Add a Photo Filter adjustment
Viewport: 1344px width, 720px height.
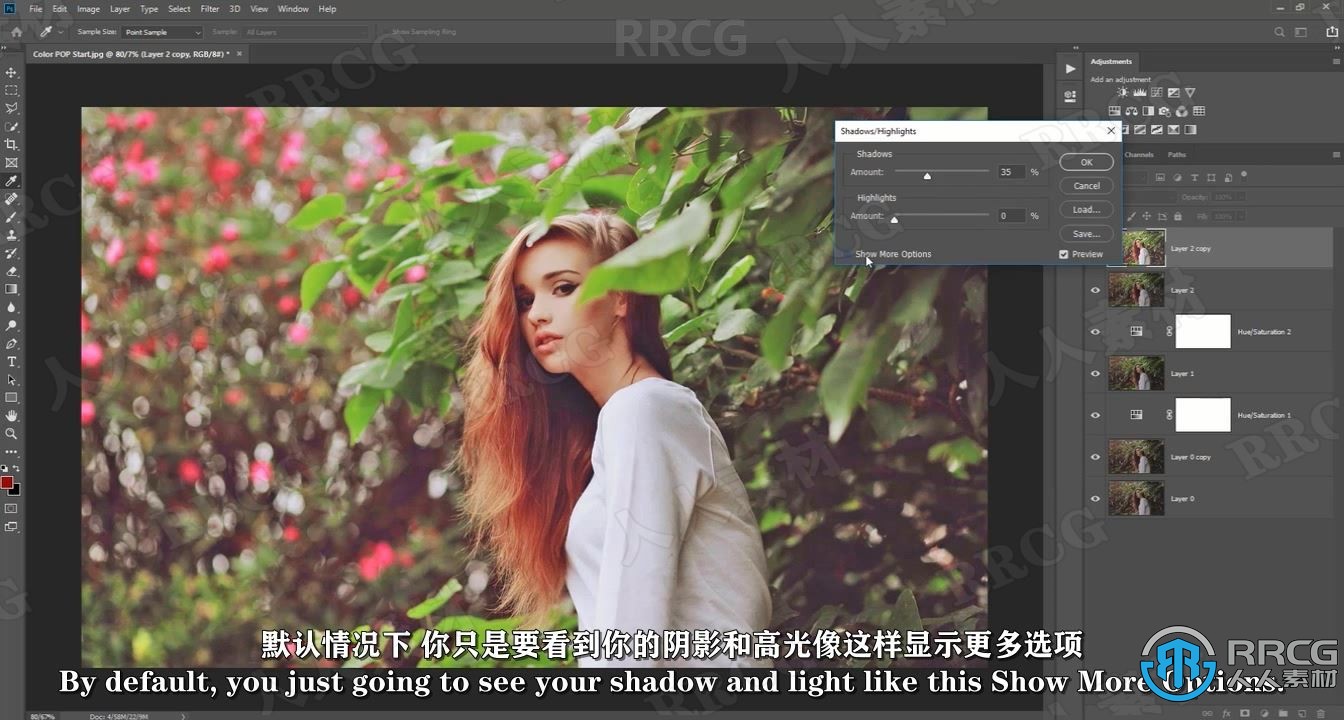pos(1165,111)
